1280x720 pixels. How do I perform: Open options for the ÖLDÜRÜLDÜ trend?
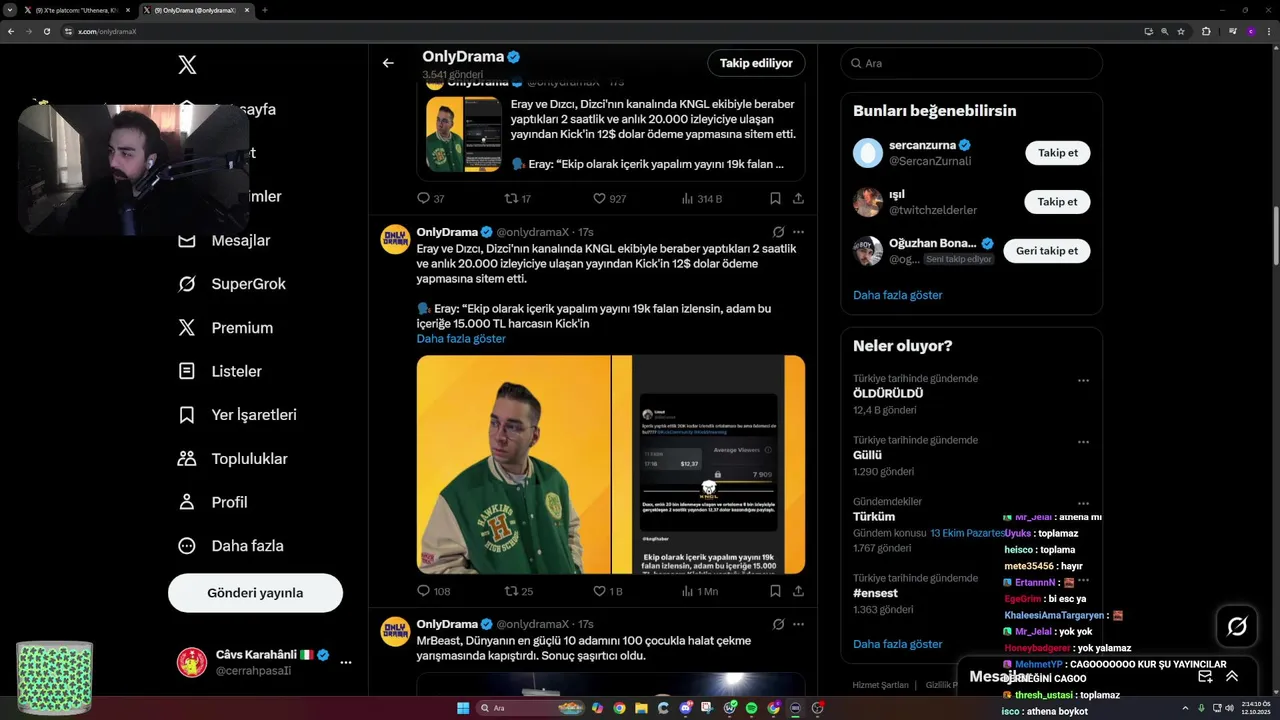pos(1083,381)
